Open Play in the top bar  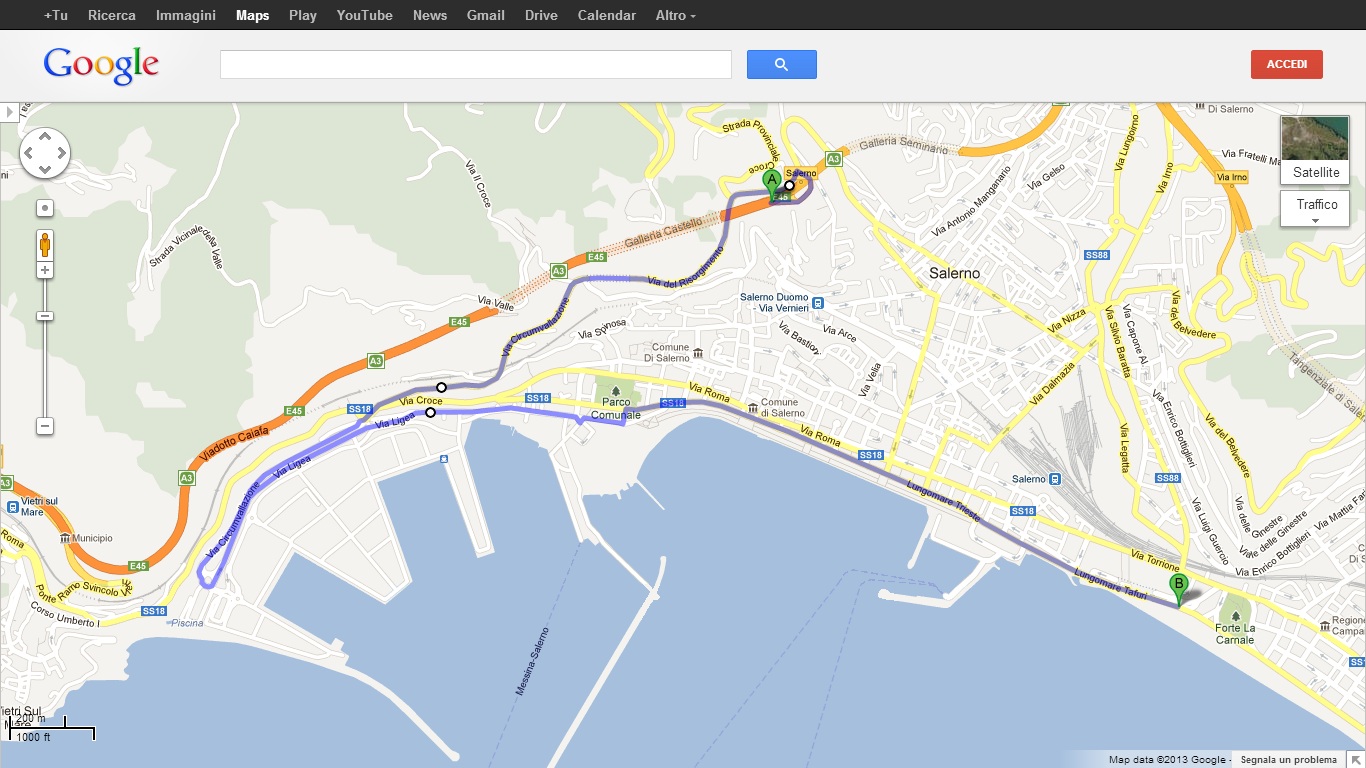click(x=303, y=15)
